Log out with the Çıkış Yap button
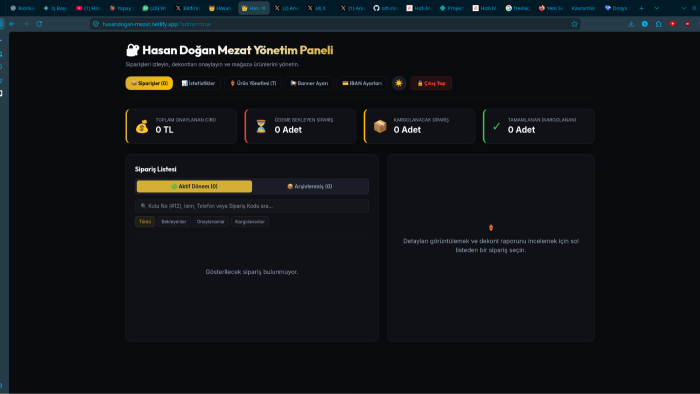 click(431, 83)
